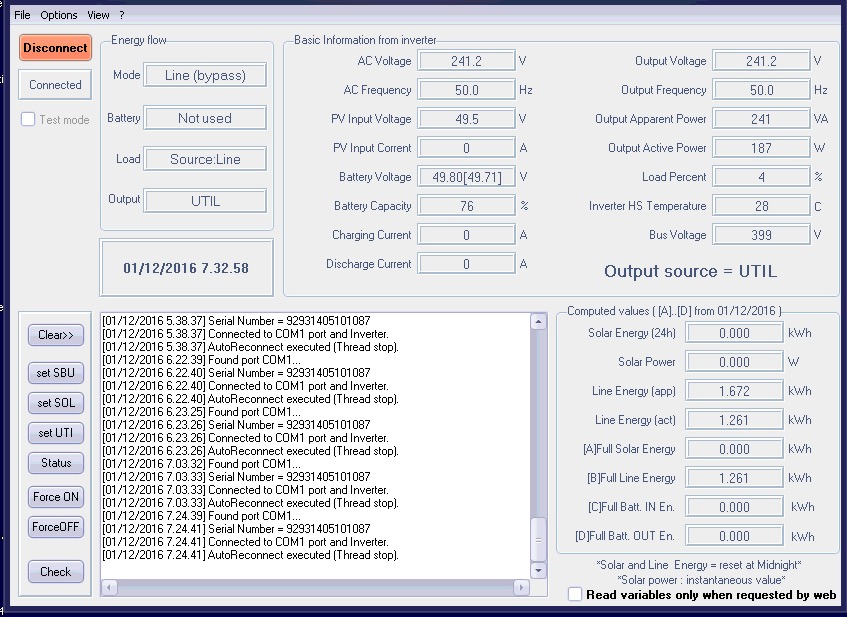Click the Solar Power value field
The width and height of the screenshot is (847, 617).
[735, 362]
